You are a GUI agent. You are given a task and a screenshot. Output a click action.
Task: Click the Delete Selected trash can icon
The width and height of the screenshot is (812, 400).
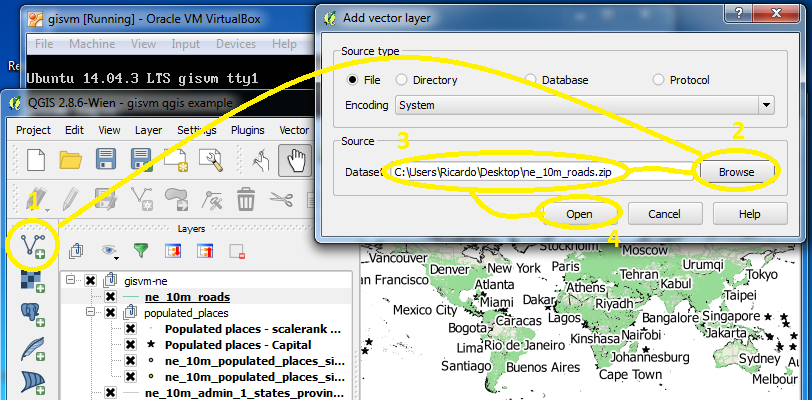[x=245, y=199]
